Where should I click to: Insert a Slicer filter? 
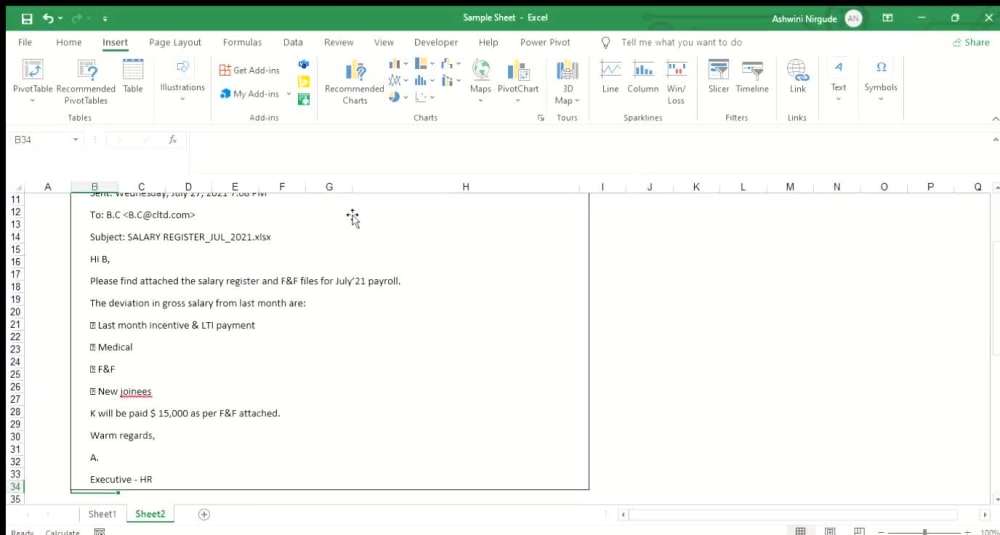coord(719,77)
